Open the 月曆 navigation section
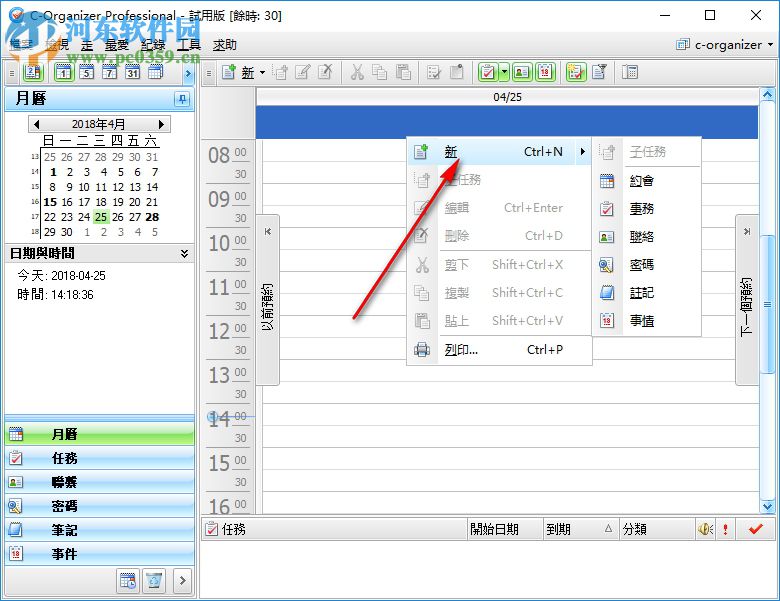780x601 pixels. (99, 434)
